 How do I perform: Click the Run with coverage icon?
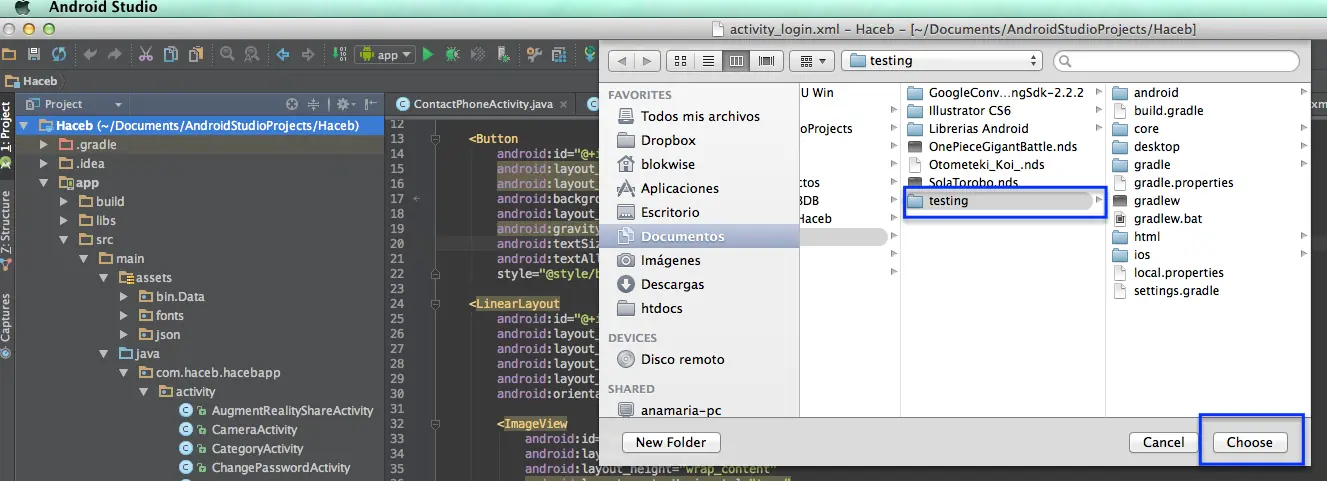[x=478, y=54]
